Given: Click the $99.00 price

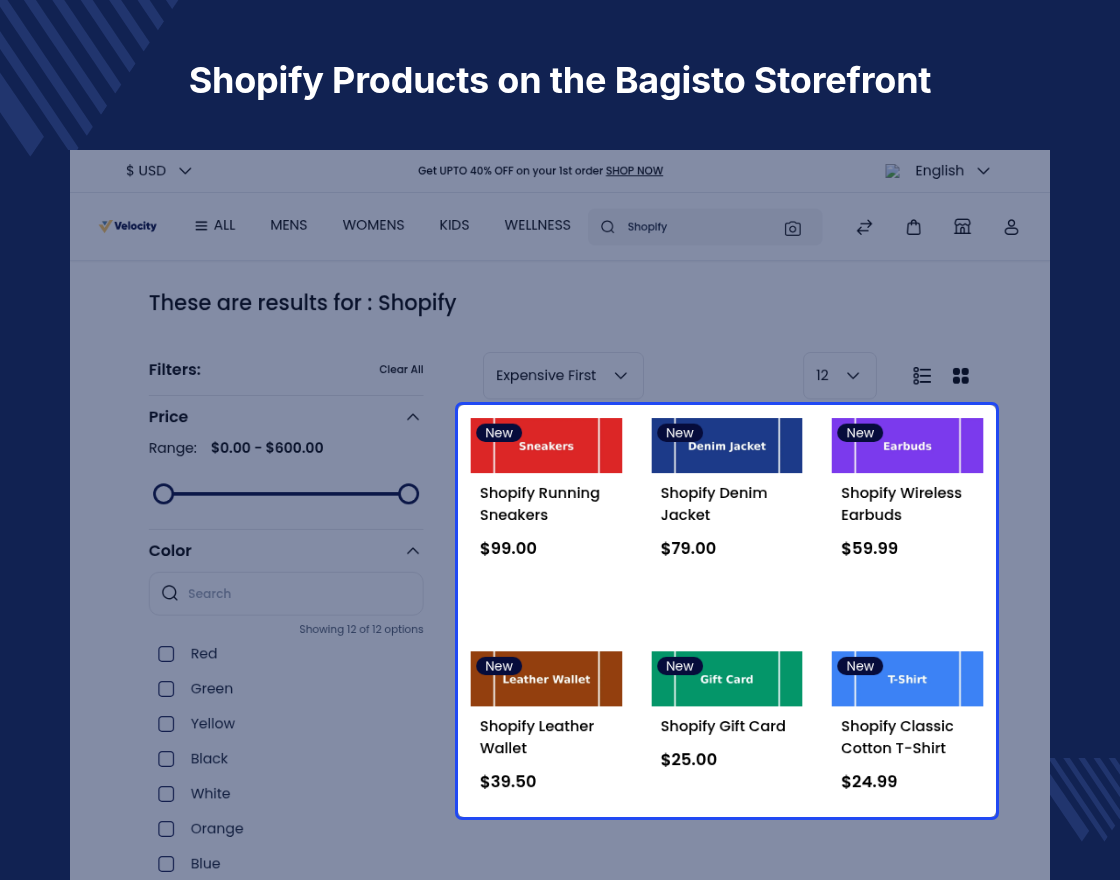Looking at the screenshot, I should click(508, 549).
